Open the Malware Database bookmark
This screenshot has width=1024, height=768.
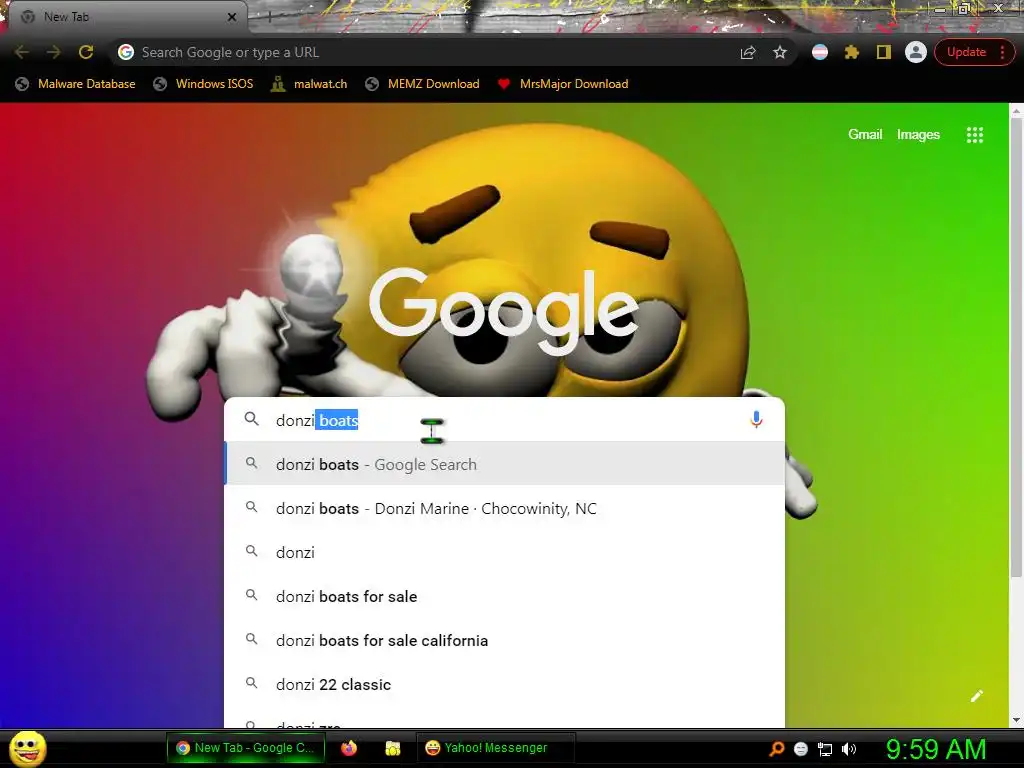pos(75,84)
